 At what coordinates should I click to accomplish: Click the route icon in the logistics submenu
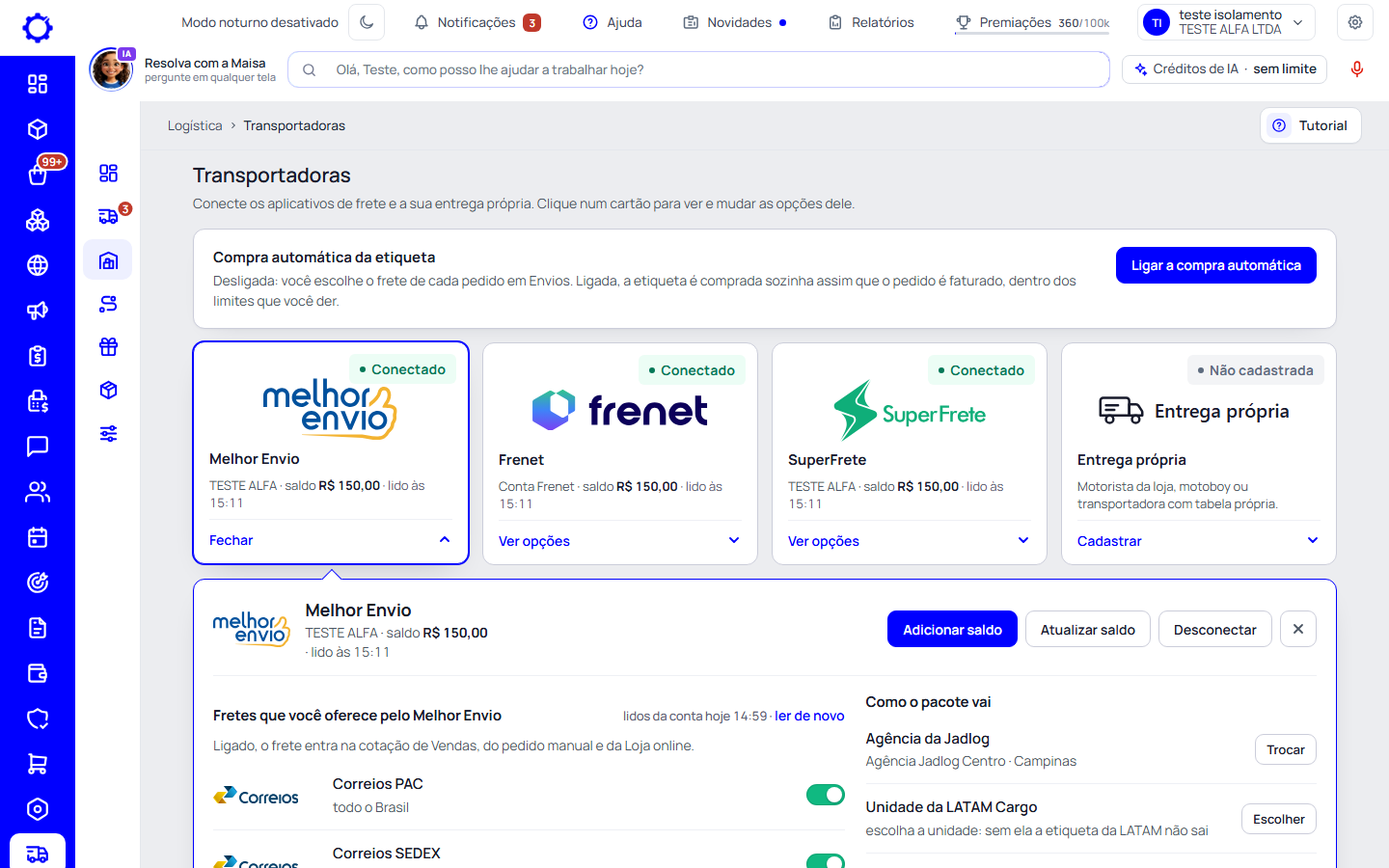(108, 304)
